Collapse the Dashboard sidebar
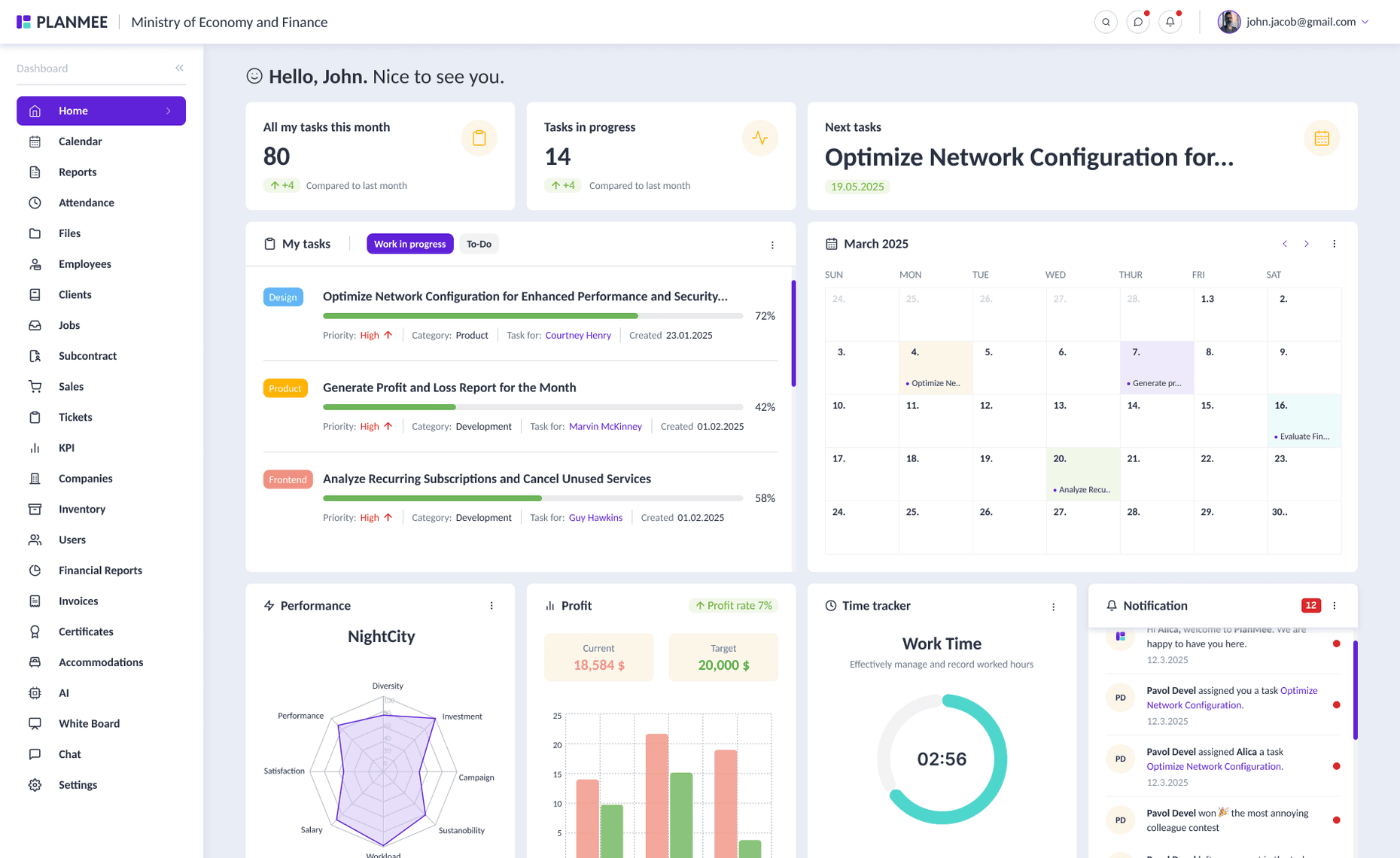Screen dimensions: 1400x858 pos(179,68)
